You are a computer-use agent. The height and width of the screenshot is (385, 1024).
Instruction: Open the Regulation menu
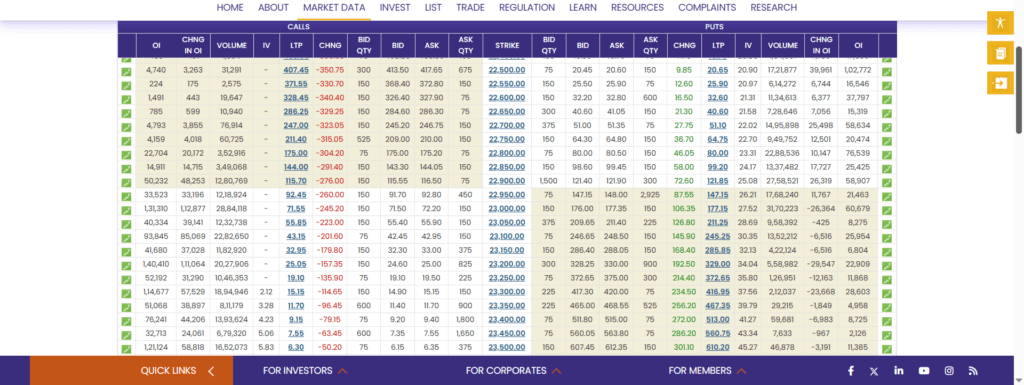(x=526, y=8)
